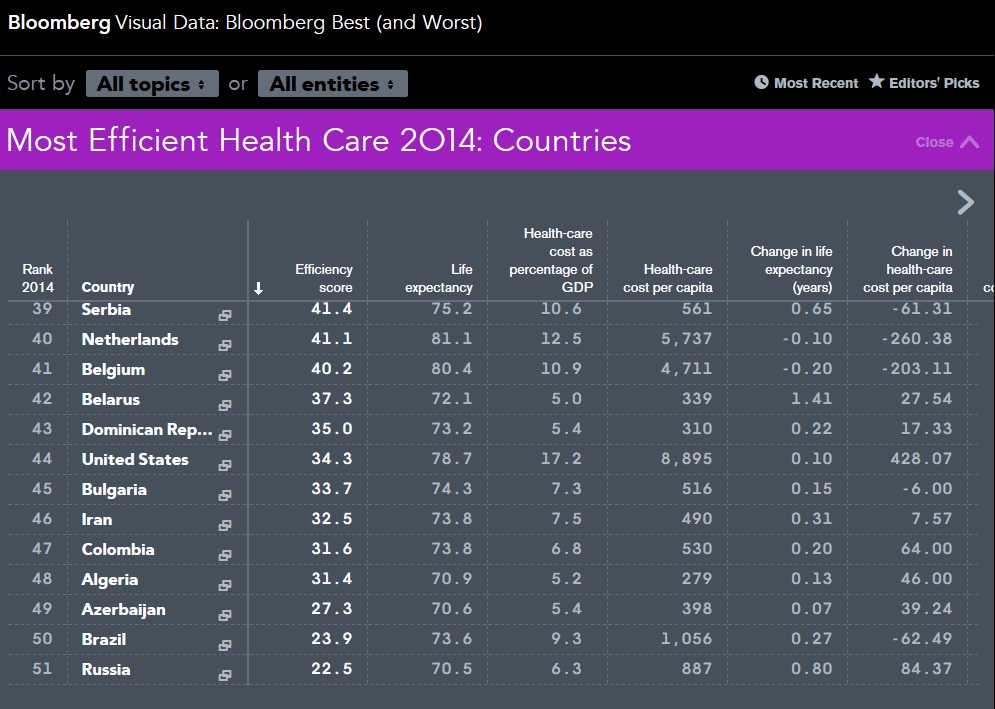Click the down-arrow sort indicator on Efficiency score

pyautogui.click(x=258, y=288)
